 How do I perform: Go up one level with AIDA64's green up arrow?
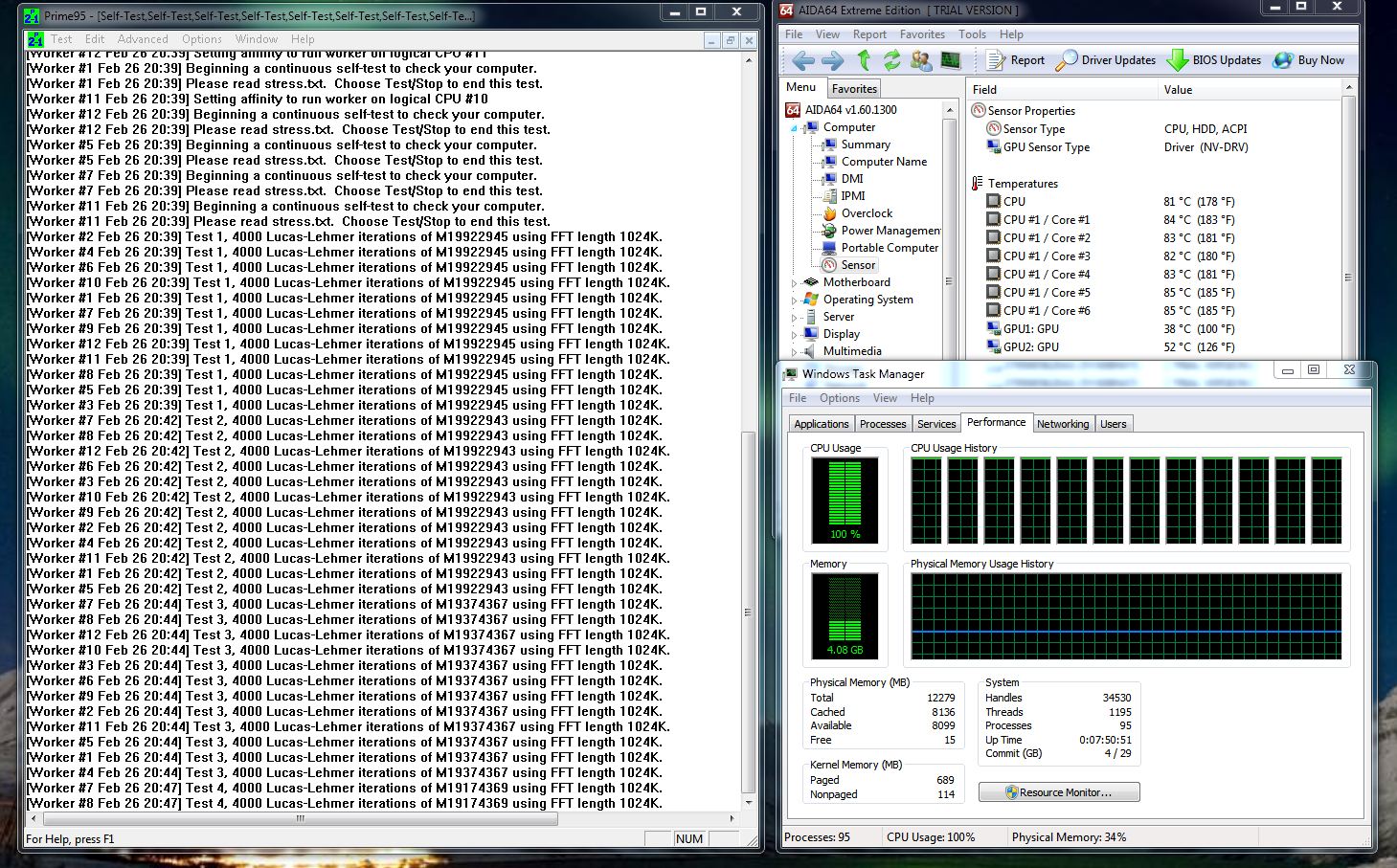coord(864,60)
